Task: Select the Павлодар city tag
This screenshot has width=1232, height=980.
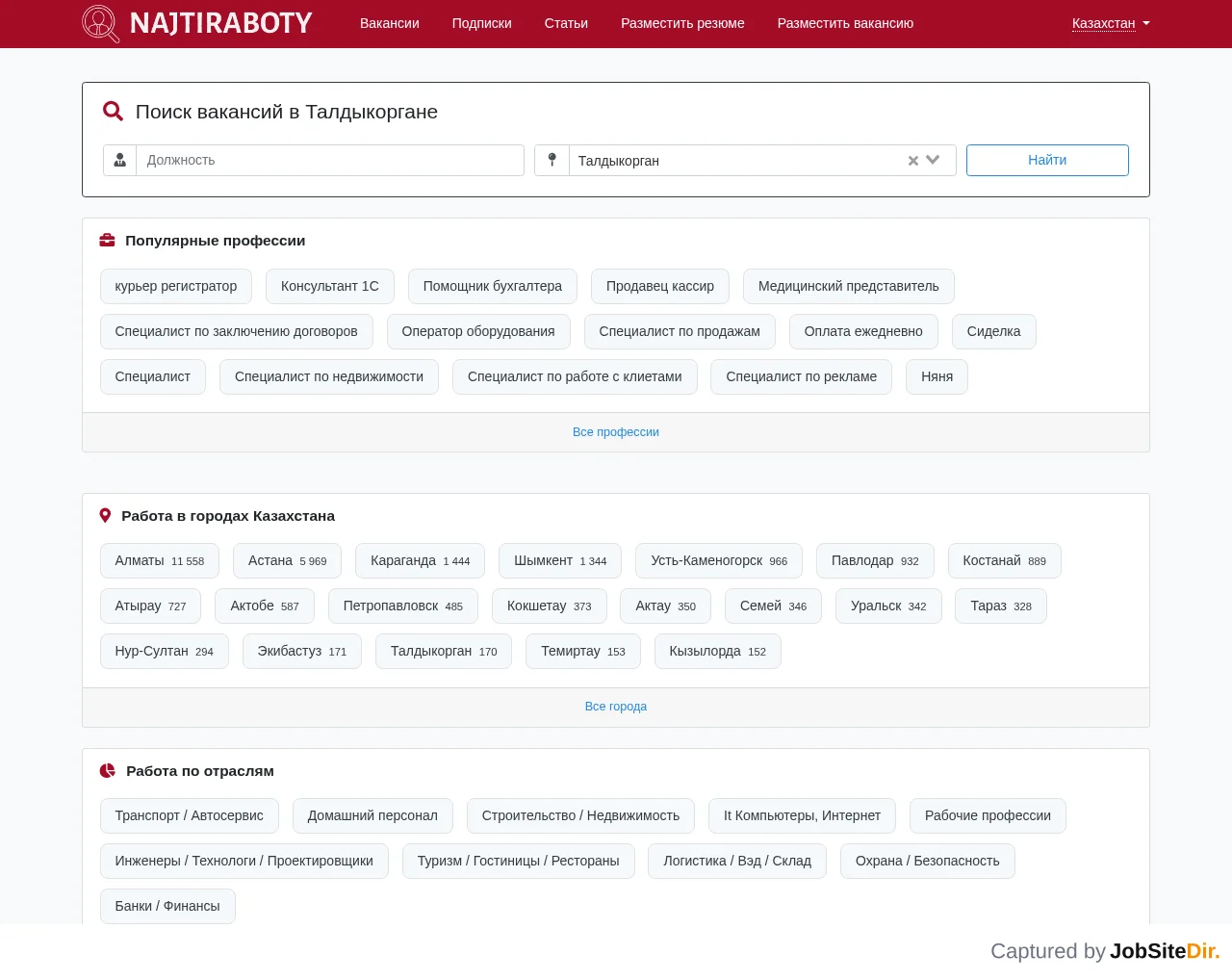Action: pos(875,560)
